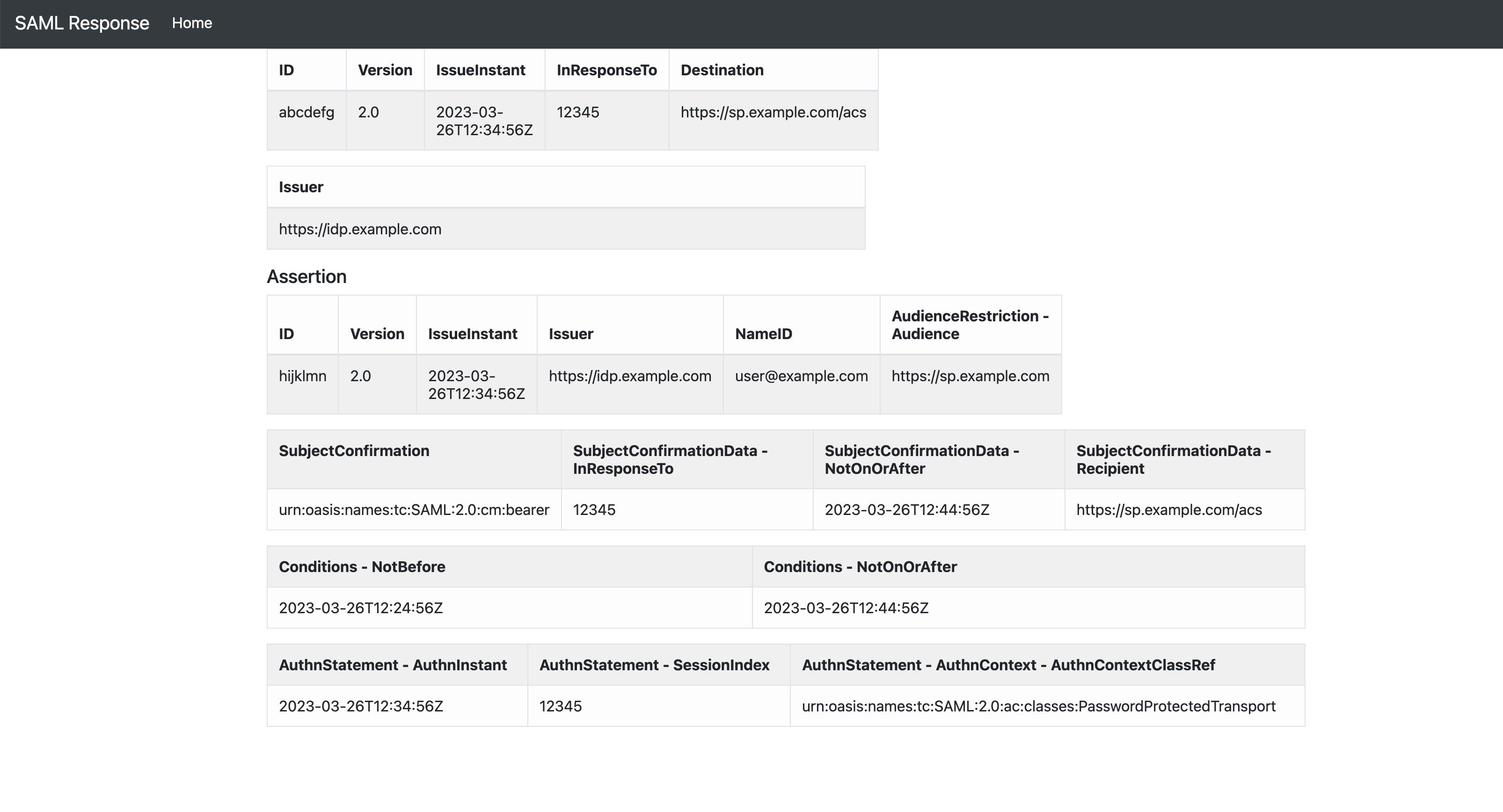
Task: Click the AuthnStatement - SessionIndex header
Action: [659, 665]
